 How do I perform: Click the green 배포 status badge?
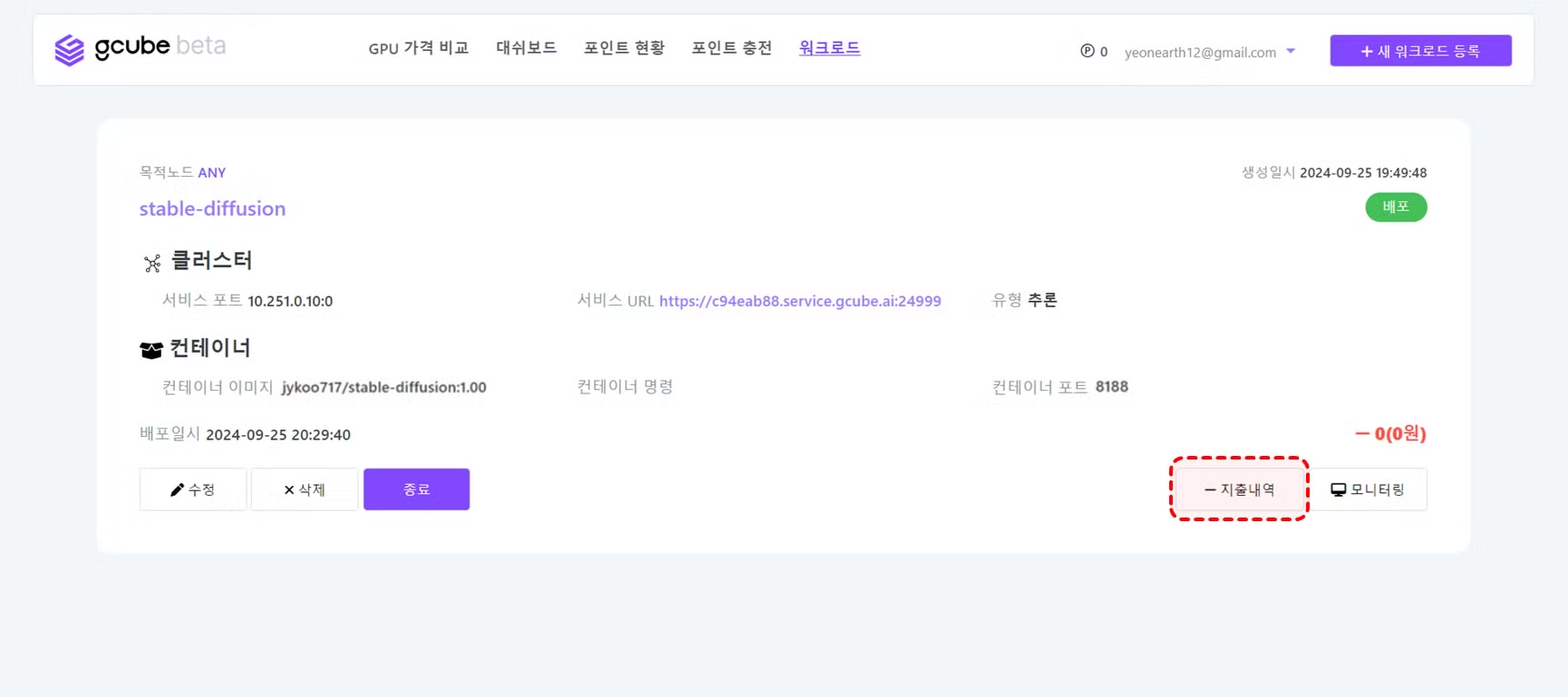tap(1396, 208)
